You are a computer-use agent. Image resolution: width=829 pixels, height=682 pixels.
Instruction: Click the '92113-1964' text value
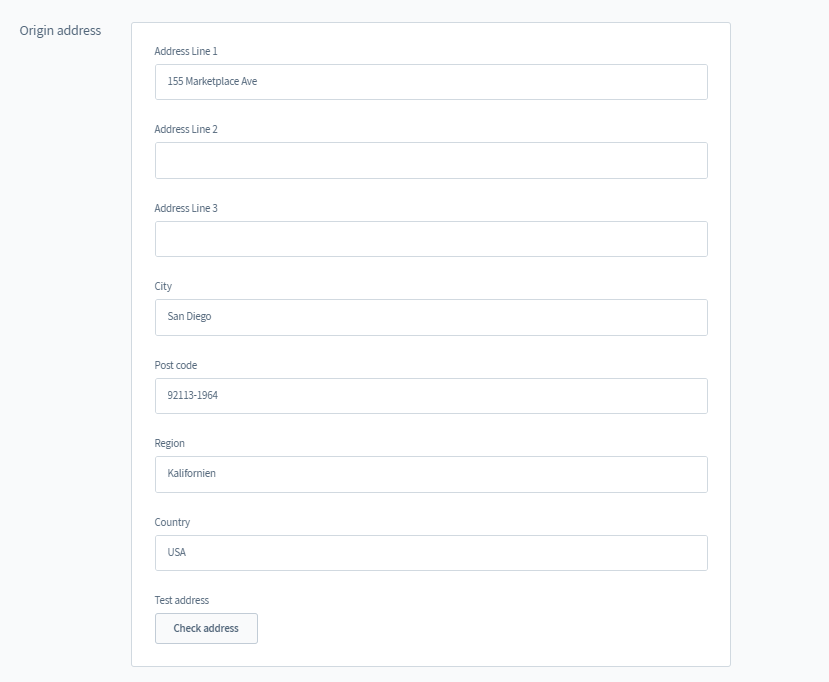pyautogui.click(x=192, y=395)
